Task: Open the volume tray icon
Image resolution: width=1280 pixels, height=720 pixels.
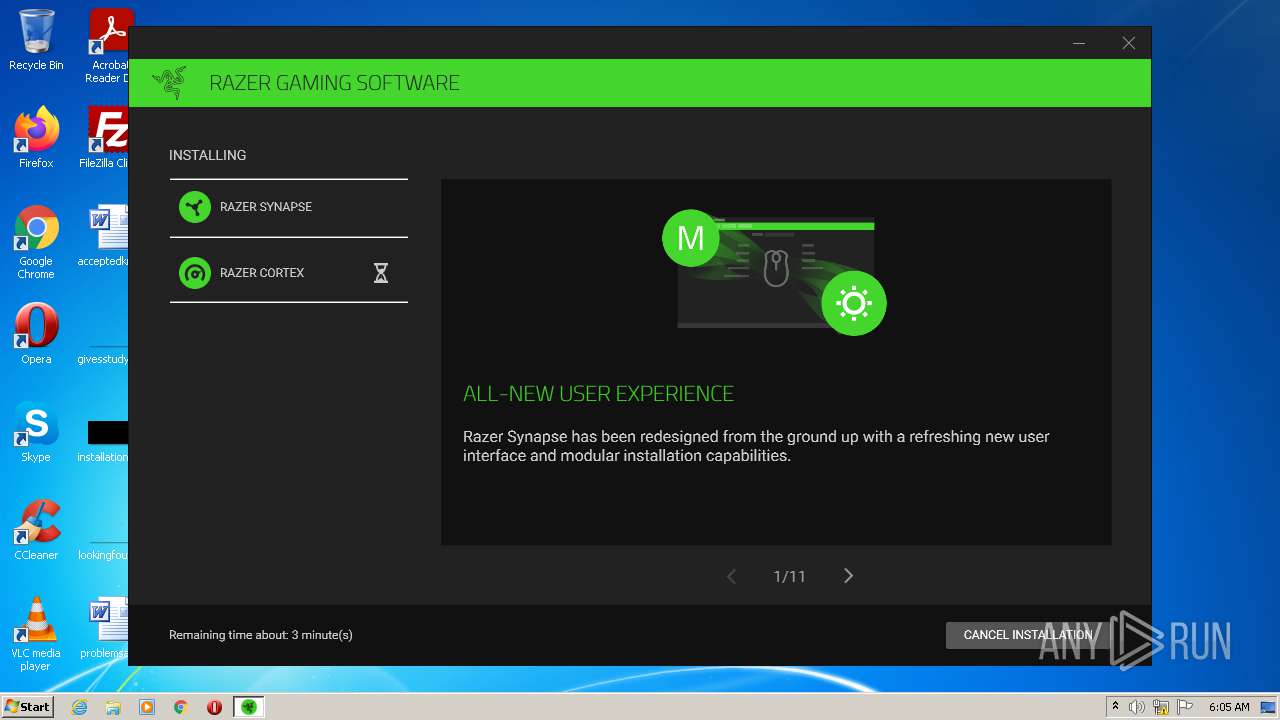Action: (1137, 707)
